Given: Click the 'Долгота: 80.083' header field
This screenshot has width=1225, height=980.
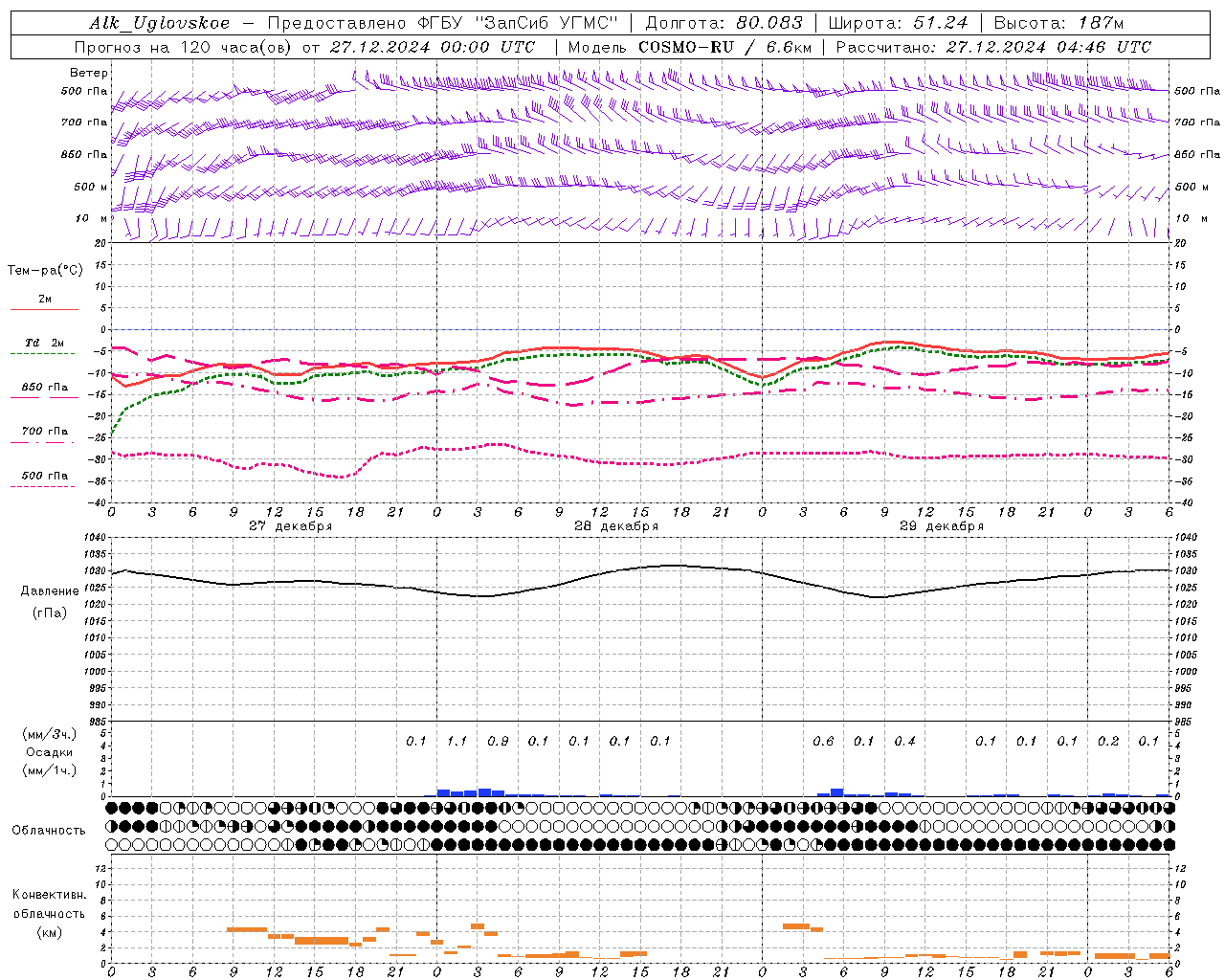Looking at the screenshot, I should coord(725,23).
